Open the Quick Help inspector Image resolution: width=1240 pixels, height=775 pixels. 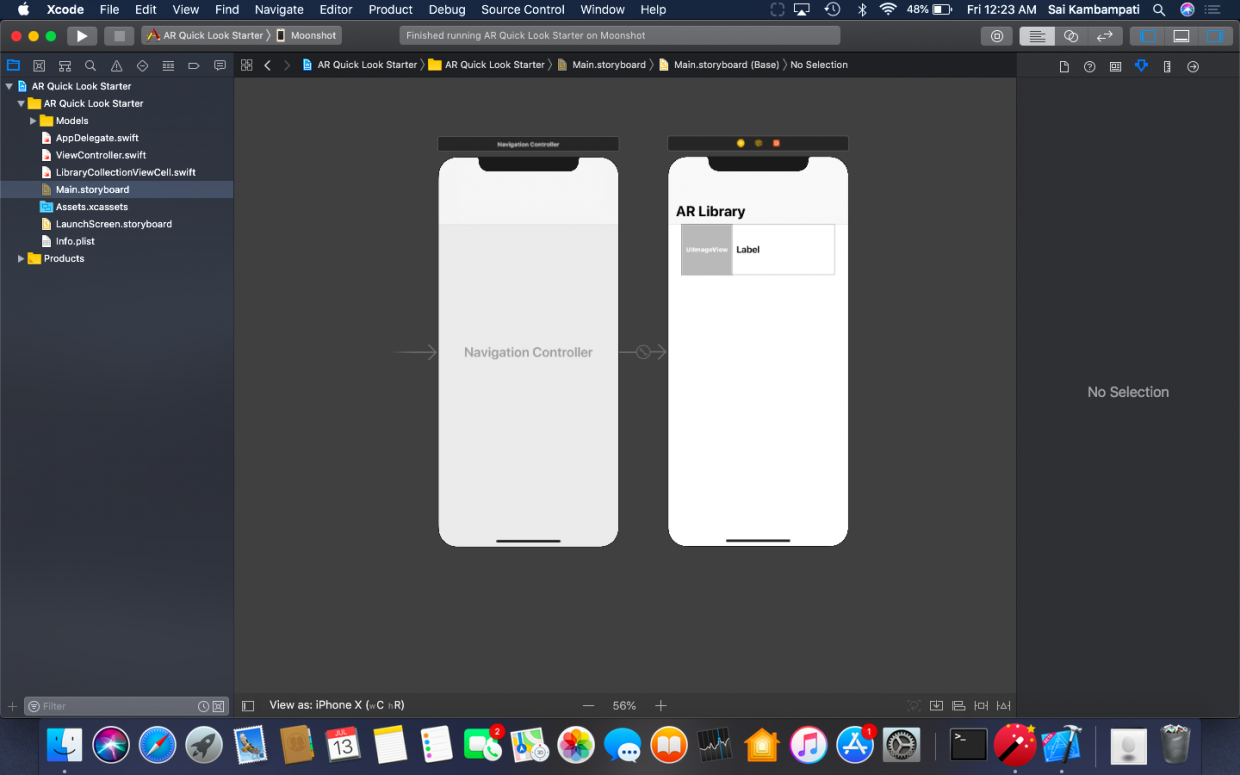point(1089,66)
